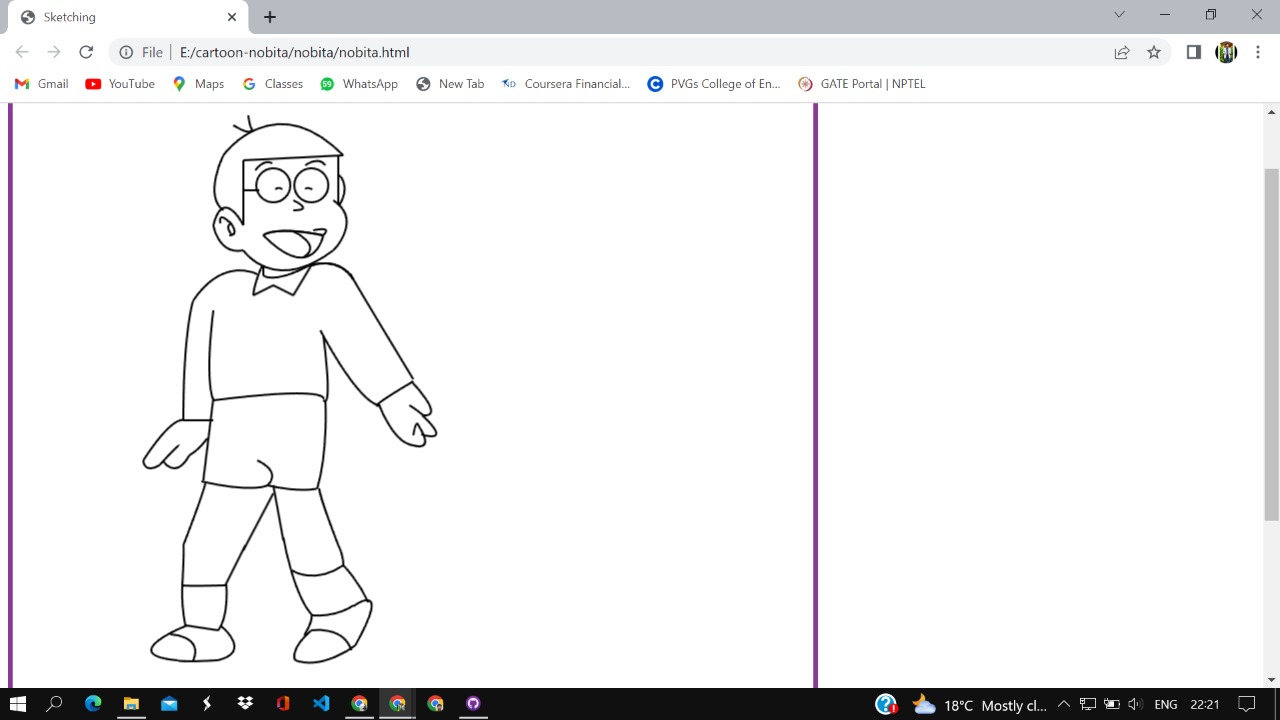
Task: Open Microsoft Edge from the taskbar
Action: point(93,705)
